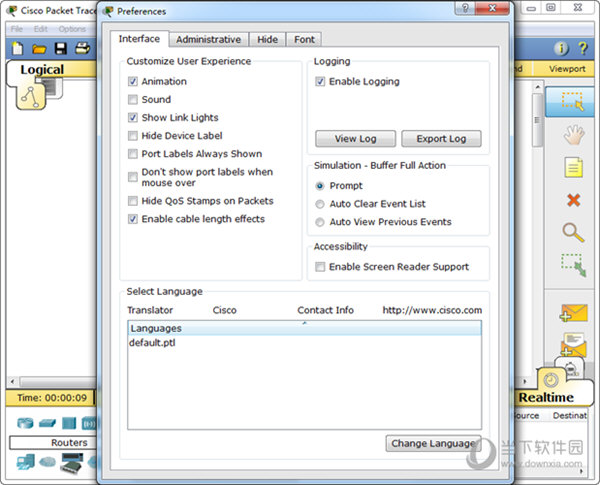Select WAN Emulation cloud category icon
This screenshot has height=485, width=600.
pos(47,462)
